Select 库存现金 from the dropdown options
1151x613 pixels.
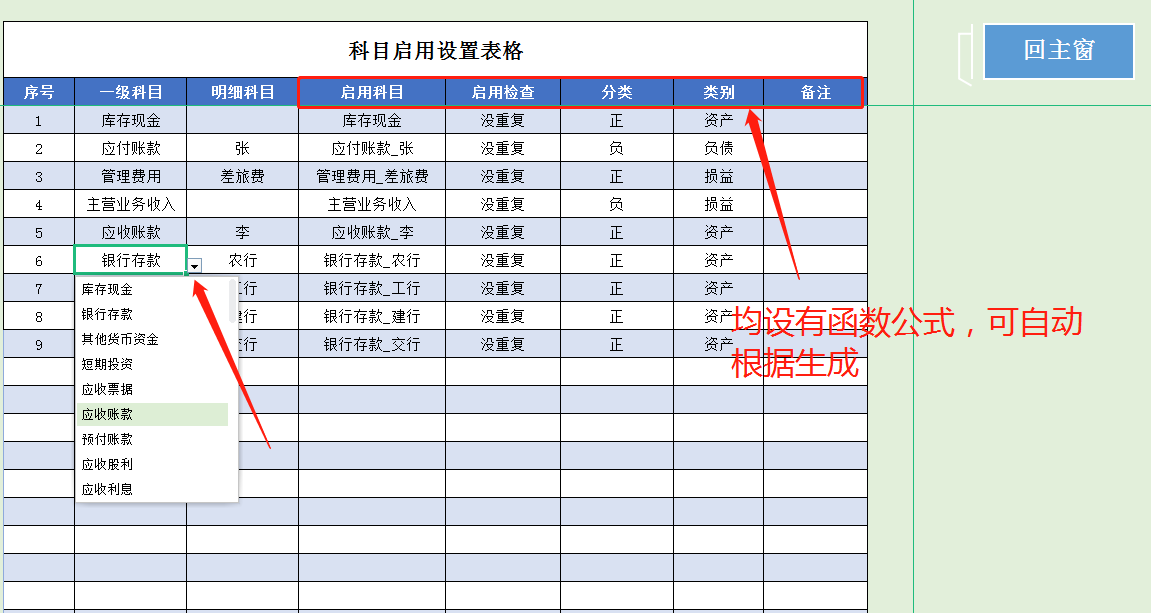(108, 288)
